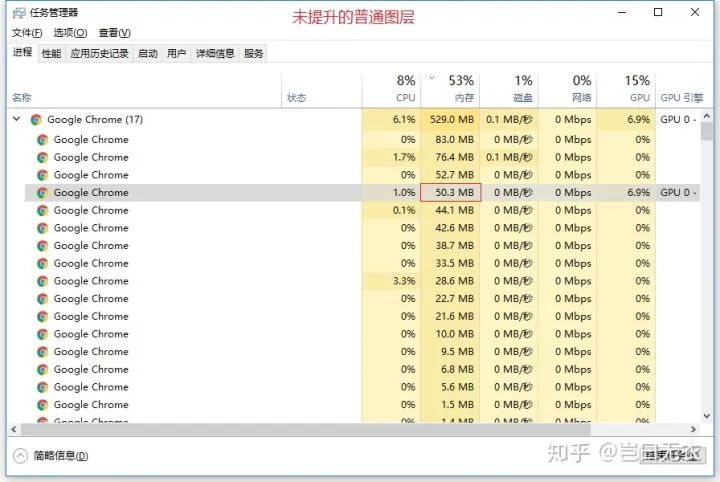Viewport: 720px width, 482px height.
Task: Click Chrome icon in the 38.7 MB row
Action: [x=43, y=246]
